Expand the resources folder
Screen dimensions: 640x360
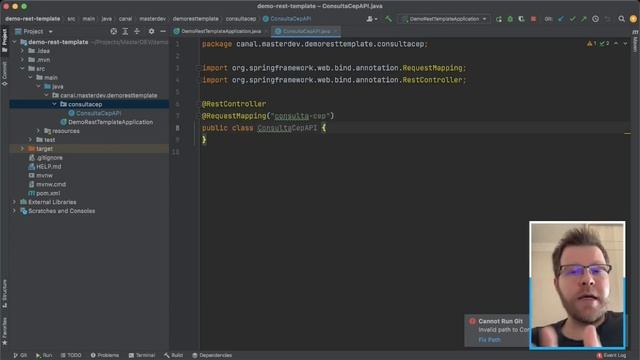[x=38, y=131]
